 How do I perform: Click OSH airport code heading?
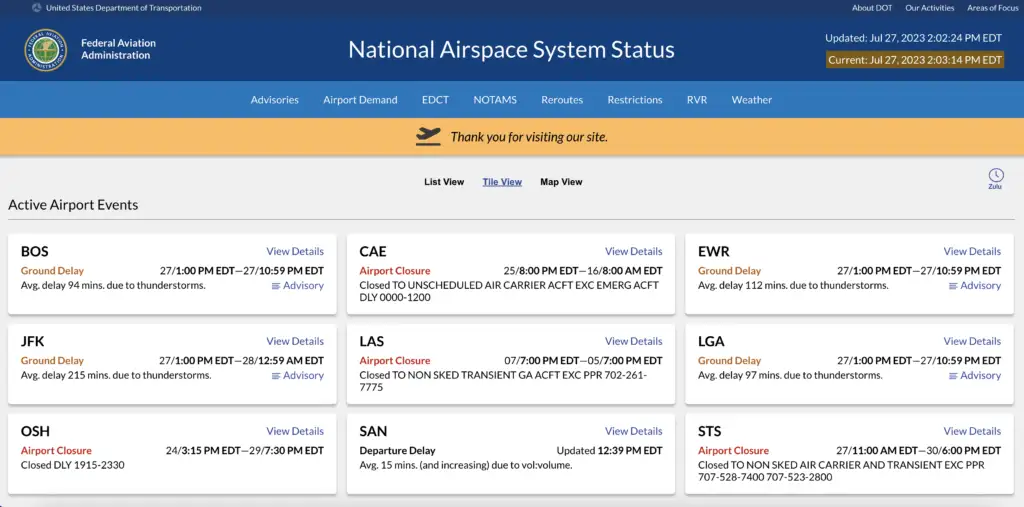click(35, 431)
